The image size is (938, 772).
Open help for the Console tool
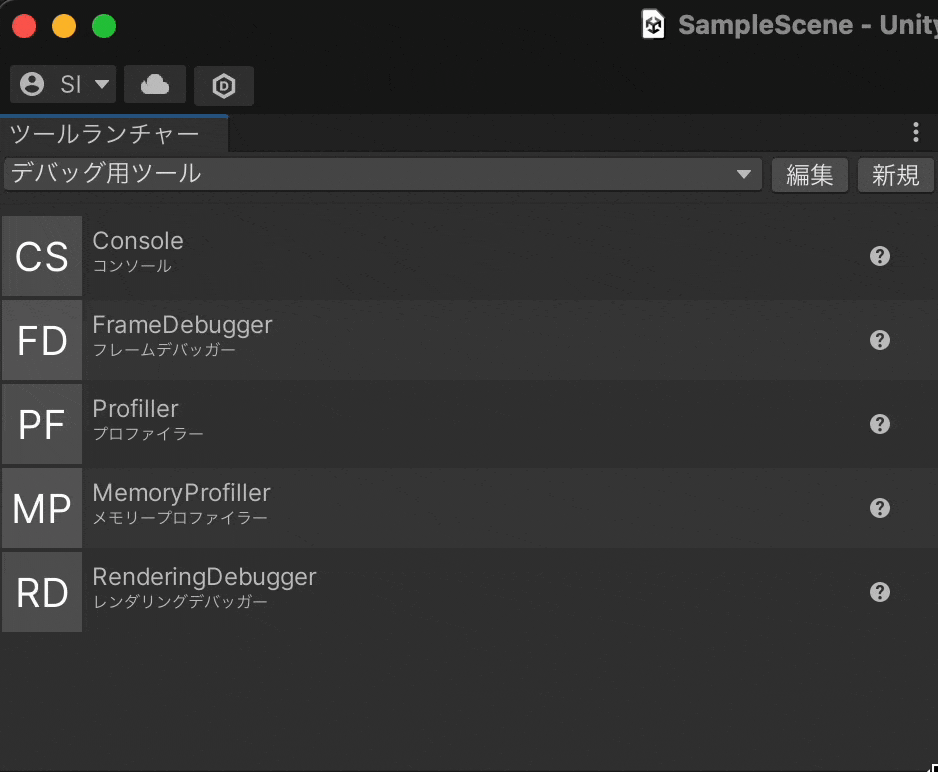point(880,256)
